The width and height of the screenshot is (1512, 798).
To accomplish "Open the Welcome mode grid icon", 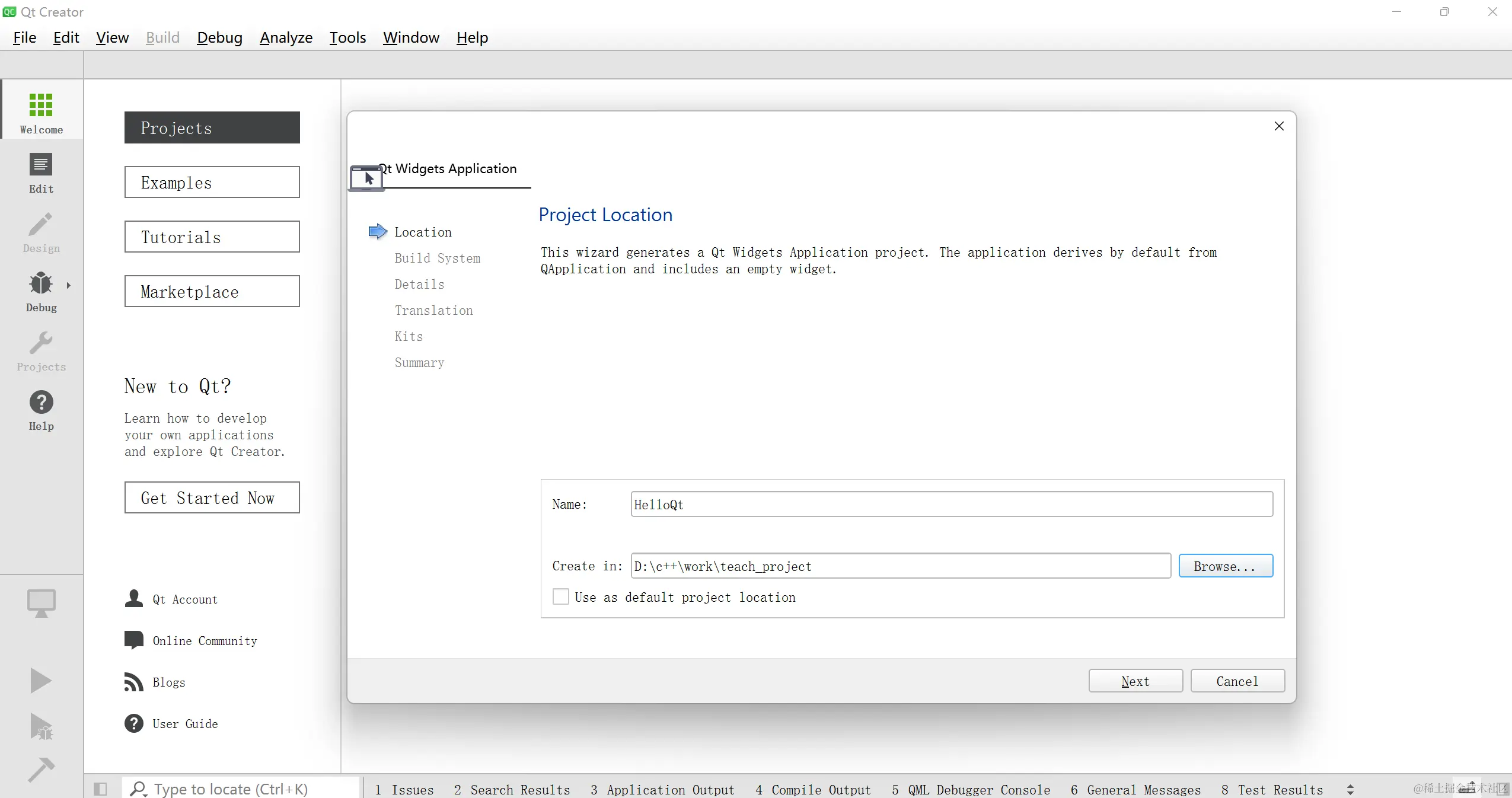I will (x=41, y=106).
